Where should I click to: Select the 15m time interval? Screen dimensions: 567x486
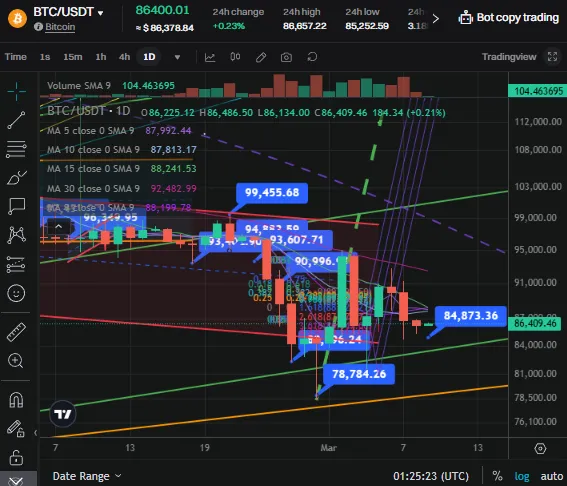[x=73, y=57]
